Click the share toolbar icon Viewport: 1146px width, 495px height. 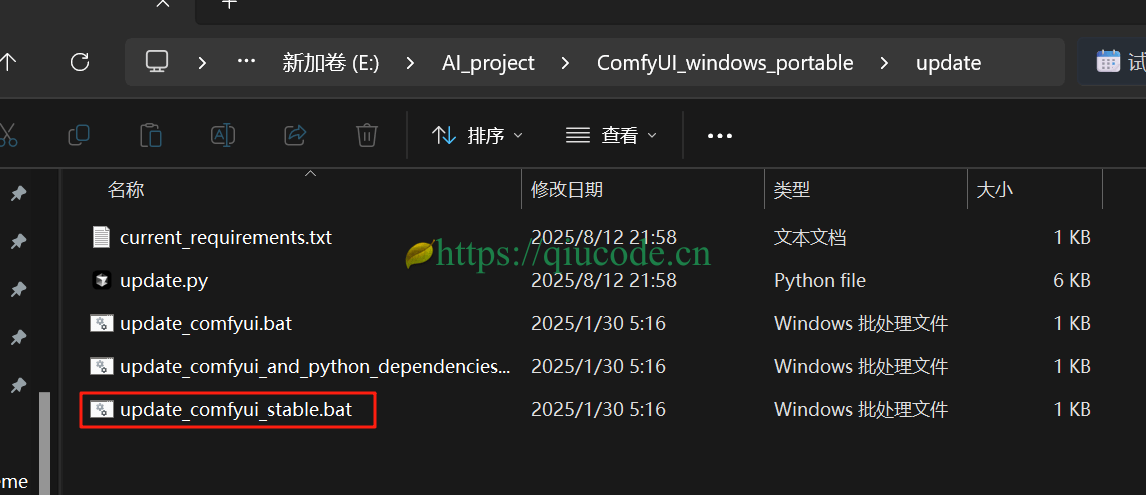[x=295, y=135]
